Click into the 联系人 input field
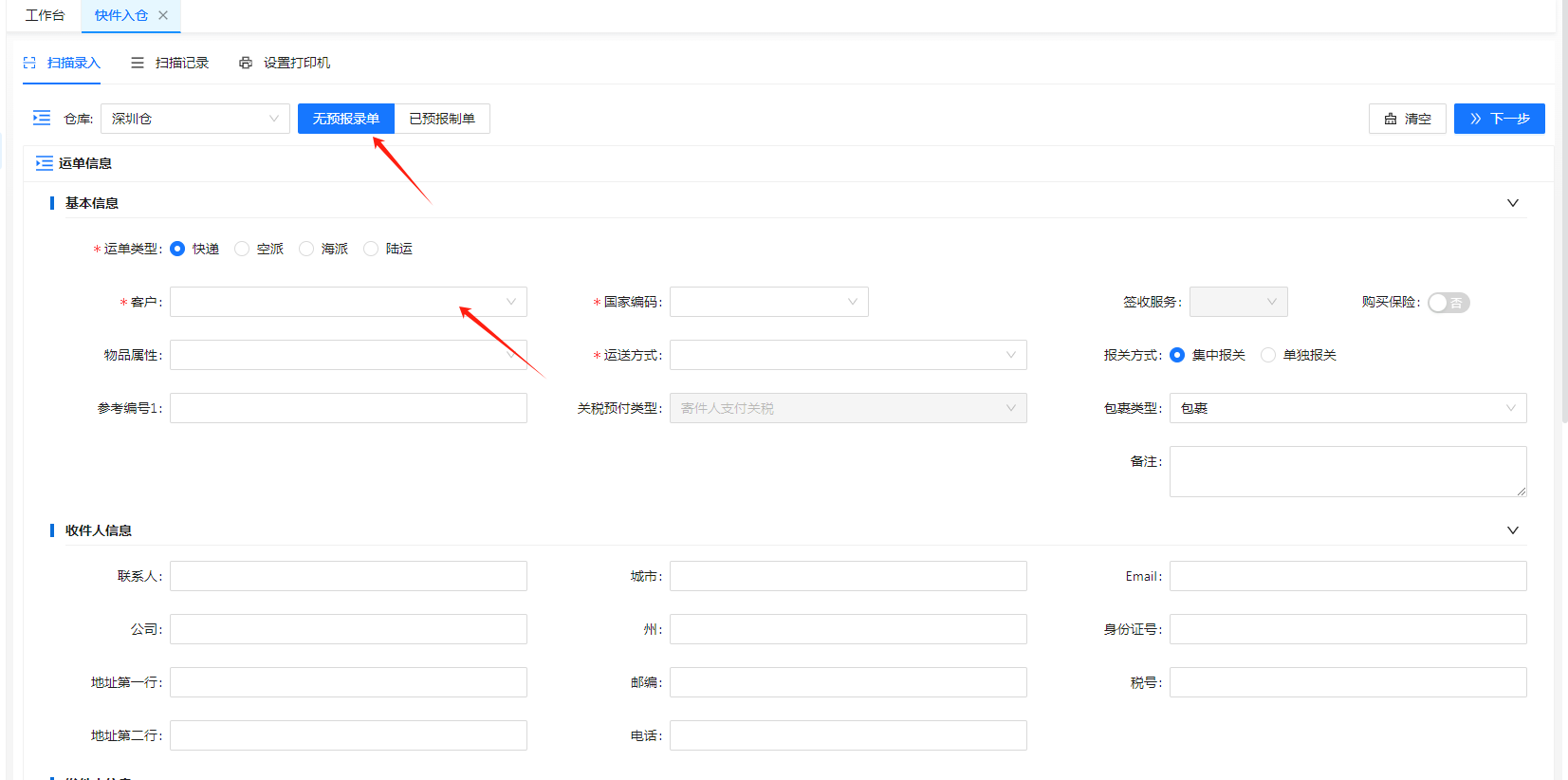This screenshot has height=780, width=1568. pyautogui.click(x=347, y=576)
